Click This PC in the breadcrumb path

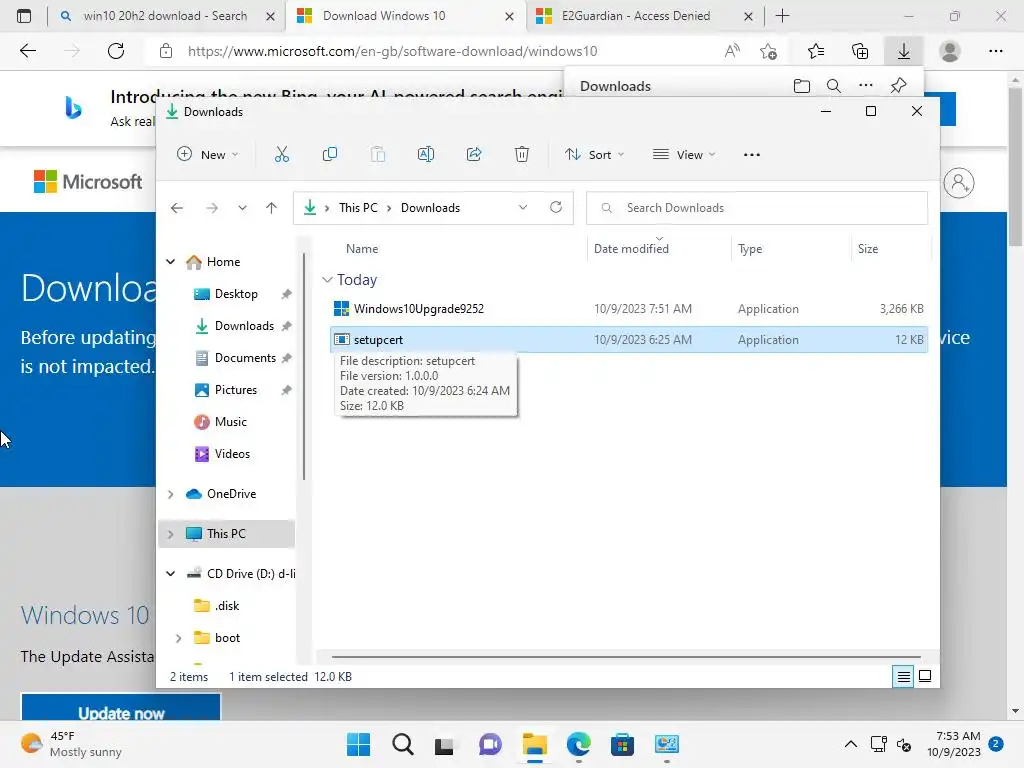(358, 208)
